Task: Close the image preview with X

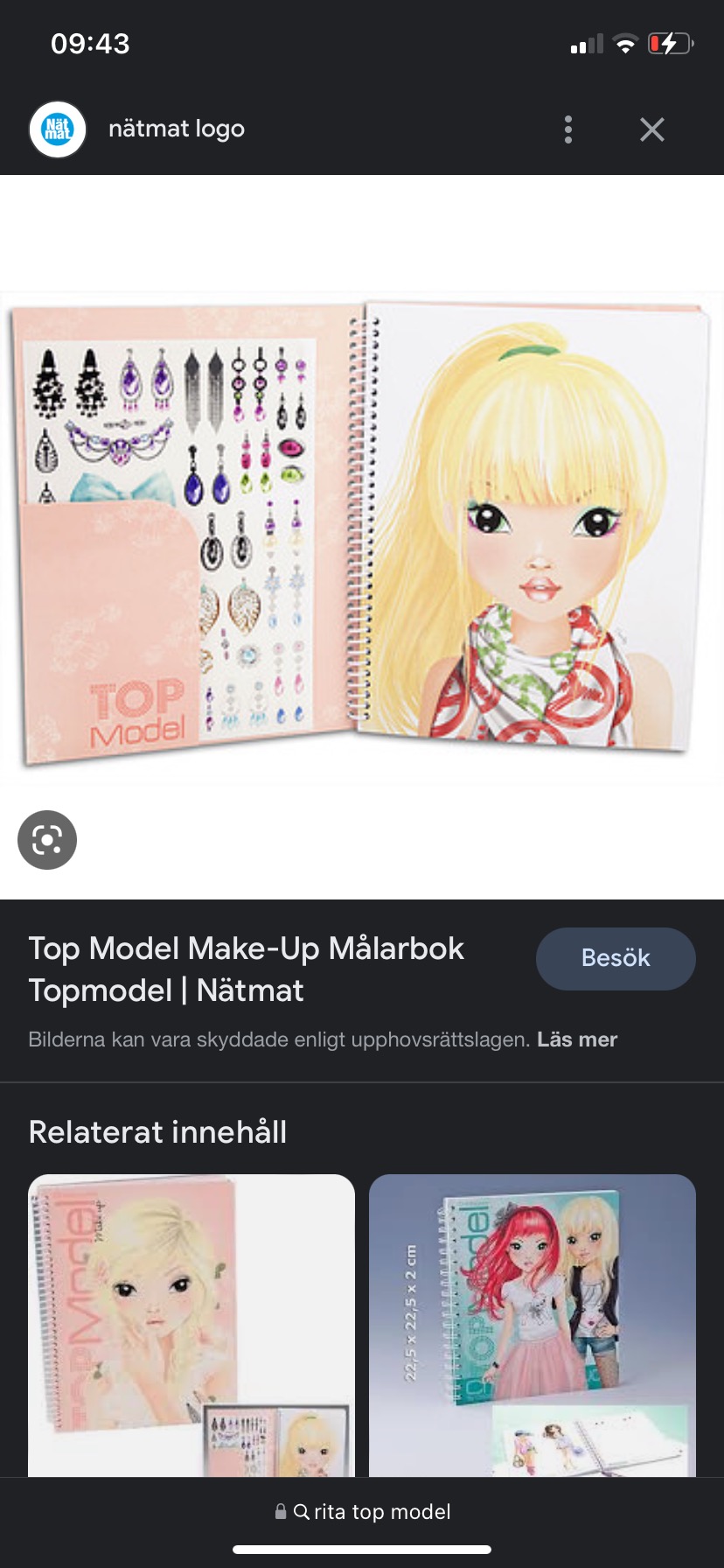Action: coord(651,129)
